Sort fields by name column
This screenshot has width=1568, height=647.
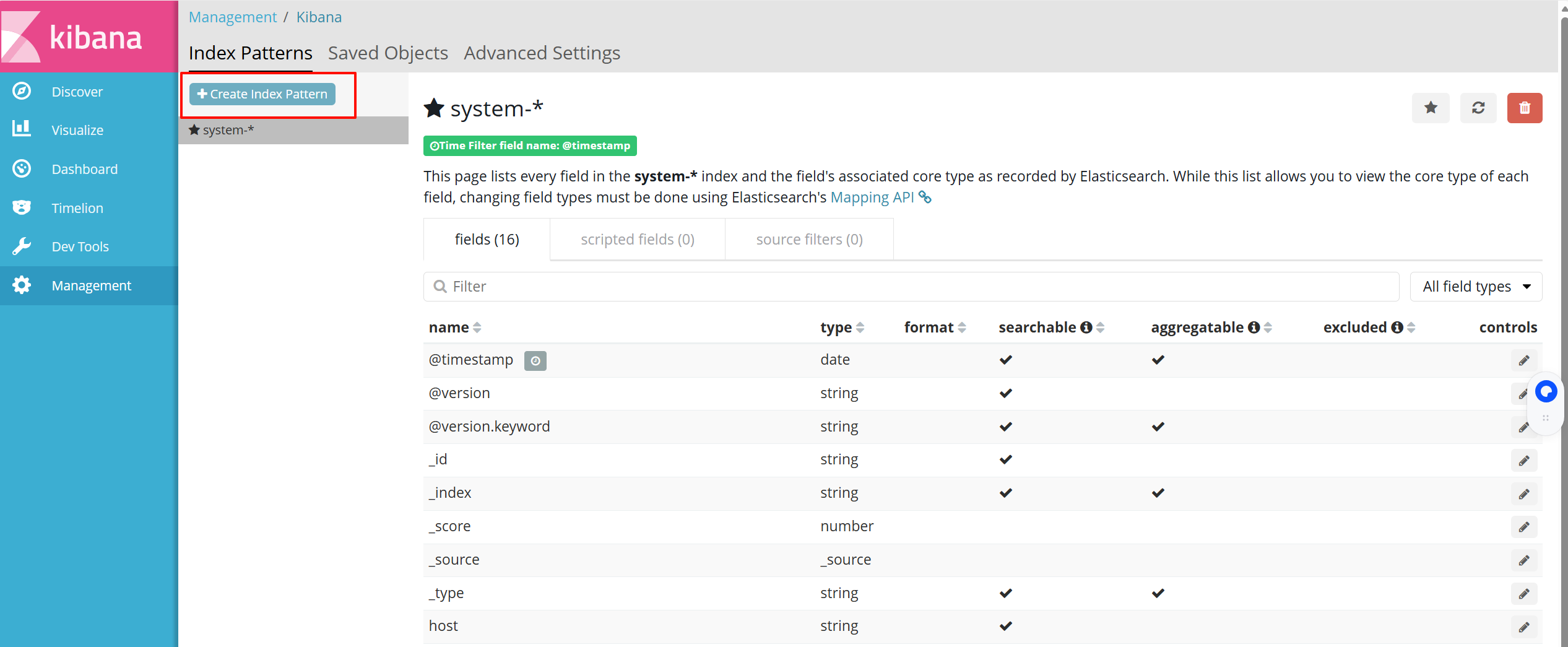(477, 328)
